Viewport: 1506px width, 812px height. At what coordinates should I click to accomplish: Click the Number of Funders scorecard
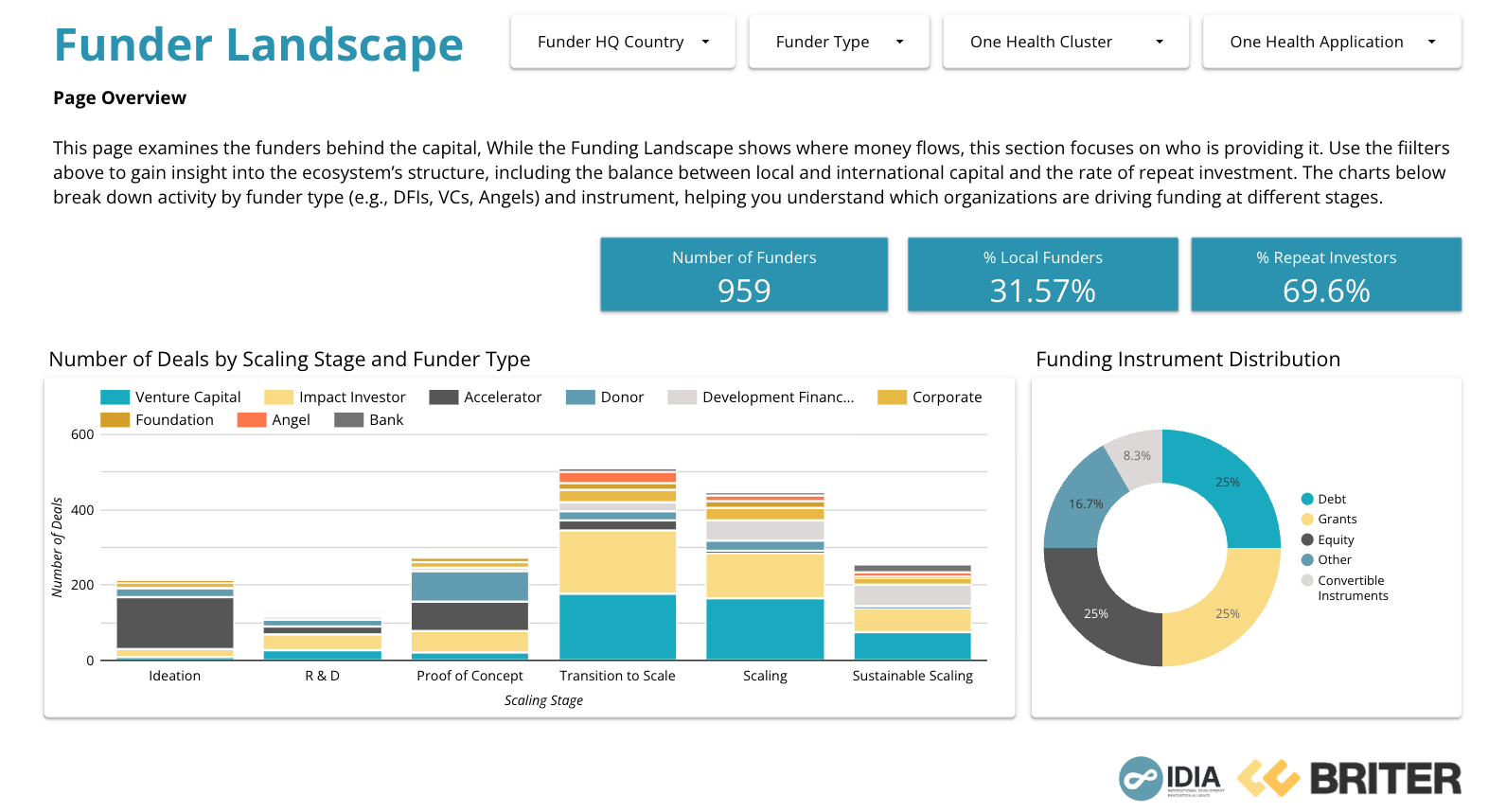click(744, 274)
